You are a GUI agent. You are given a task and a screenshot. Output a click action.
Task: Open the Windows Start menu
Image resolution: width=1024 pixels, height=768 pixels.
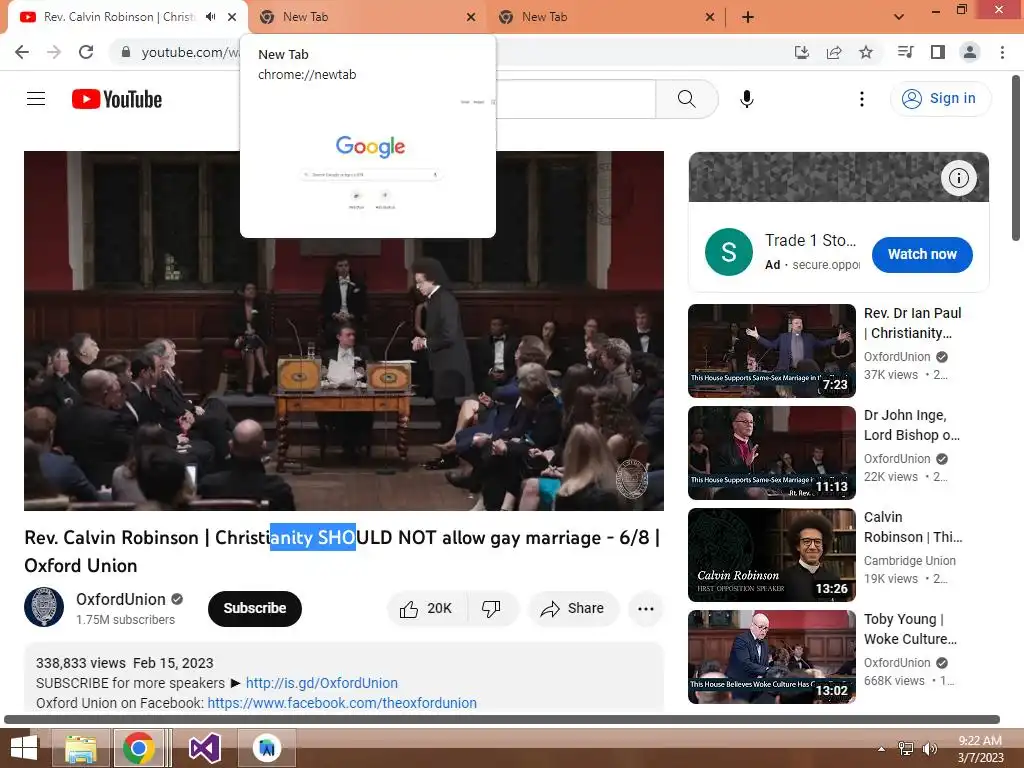(x=24, y=748)
